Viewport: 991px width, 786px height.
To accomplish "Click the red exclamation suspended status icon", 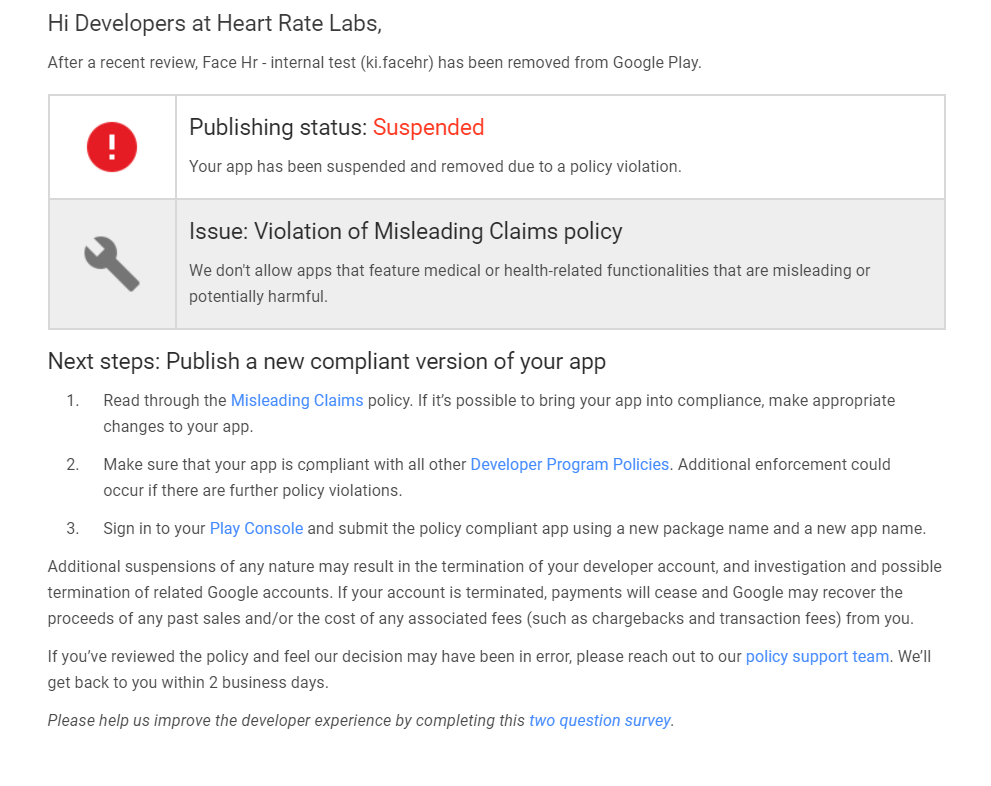I will pos(112,147).
